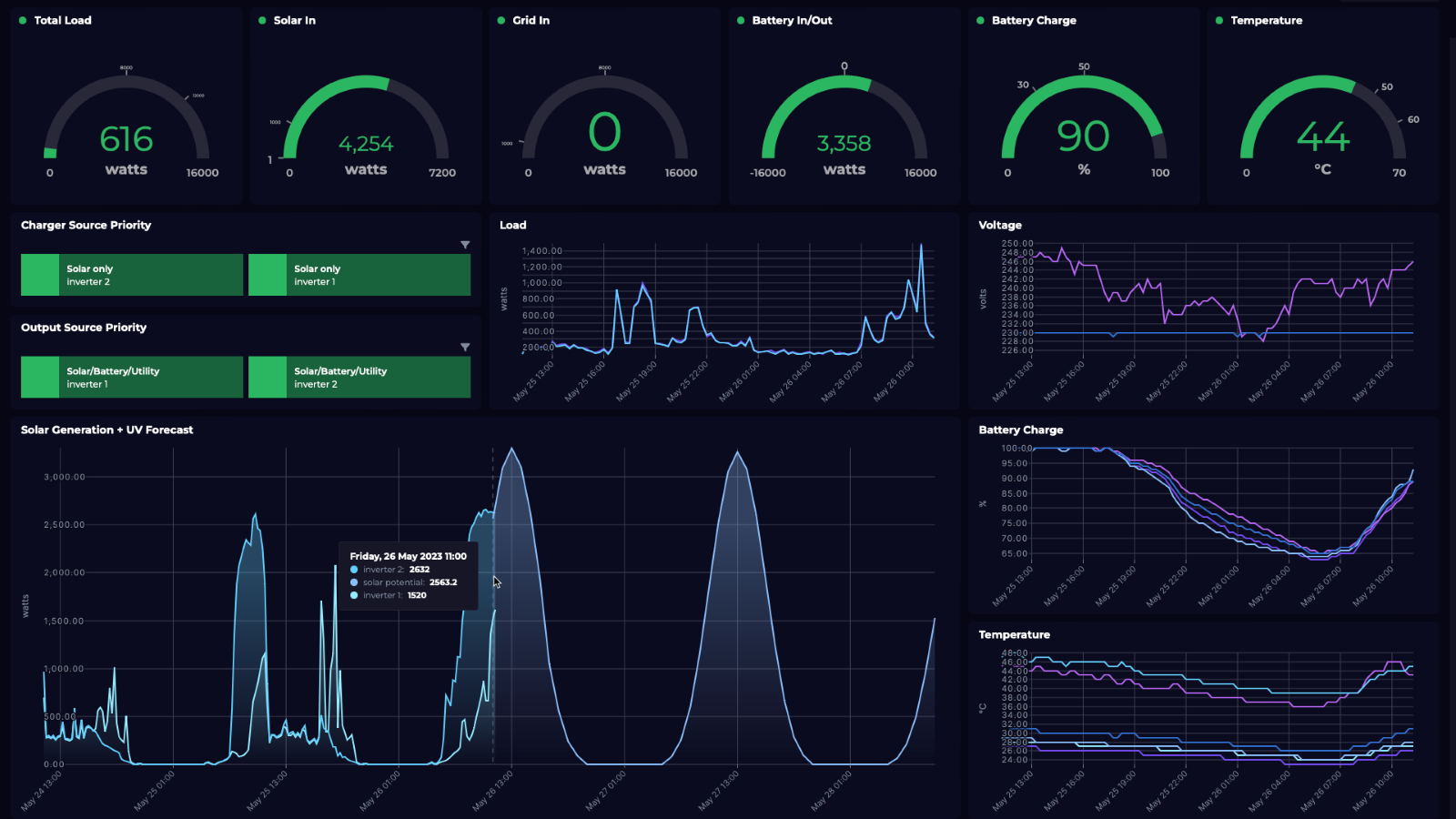Click the status icon next to Temperature gauge
Viewport: 1456px width, 819px height.
[1218, 19]
